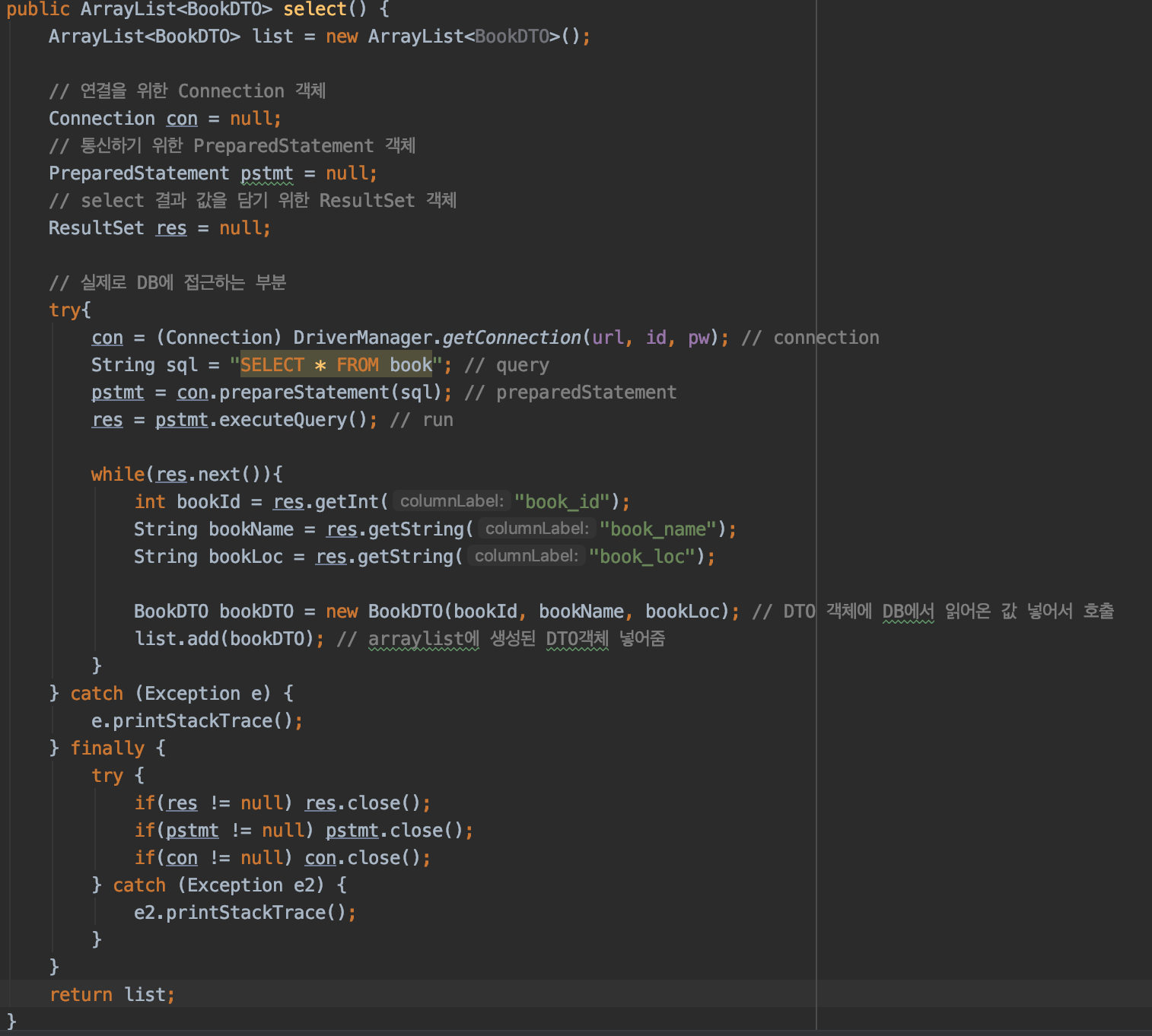Click the underlined res field declaration
The image size is (1152, 1036).
click(x=170, y=227)
